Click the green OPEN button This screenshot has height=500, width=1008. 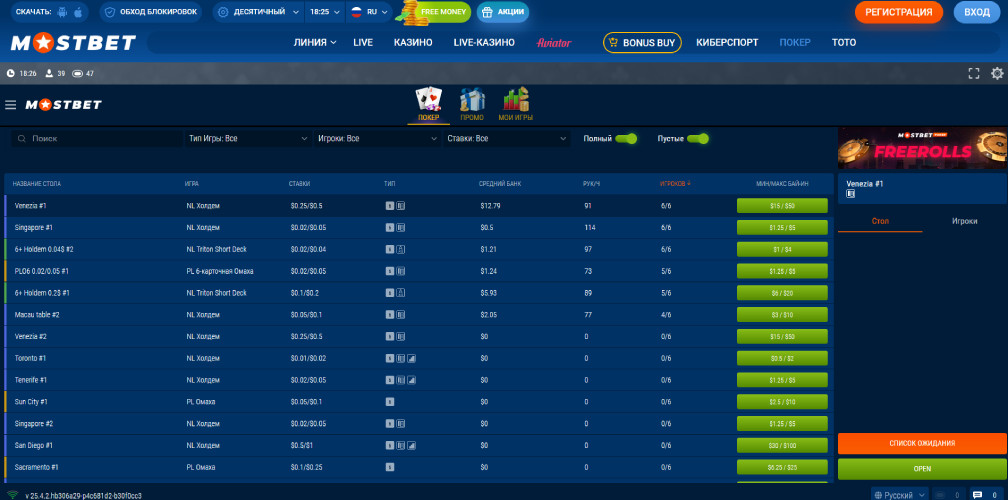coord(922,469)
